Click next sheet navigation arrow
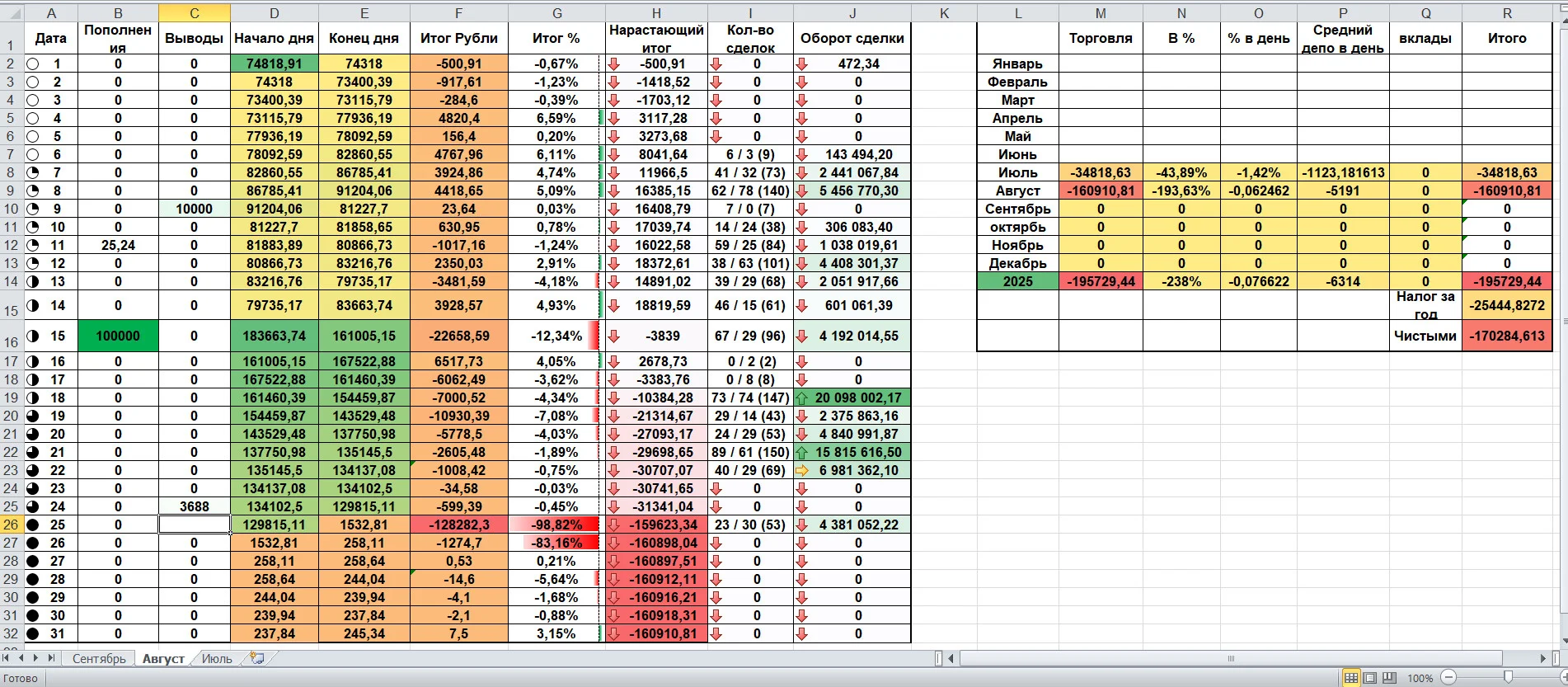The height and width of the screenshot is (687, 1568). point(35,658)
